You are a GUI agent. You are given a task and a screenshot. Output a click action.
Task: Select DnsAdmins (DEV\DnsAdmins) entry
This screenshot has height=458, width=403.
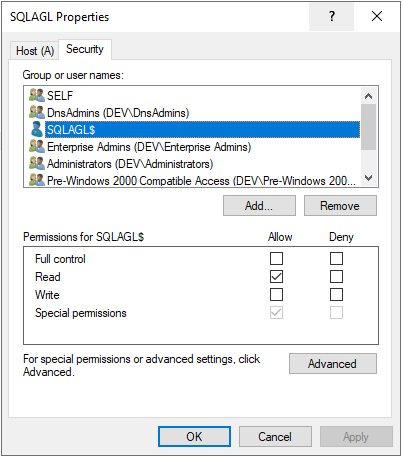[118, 113]
